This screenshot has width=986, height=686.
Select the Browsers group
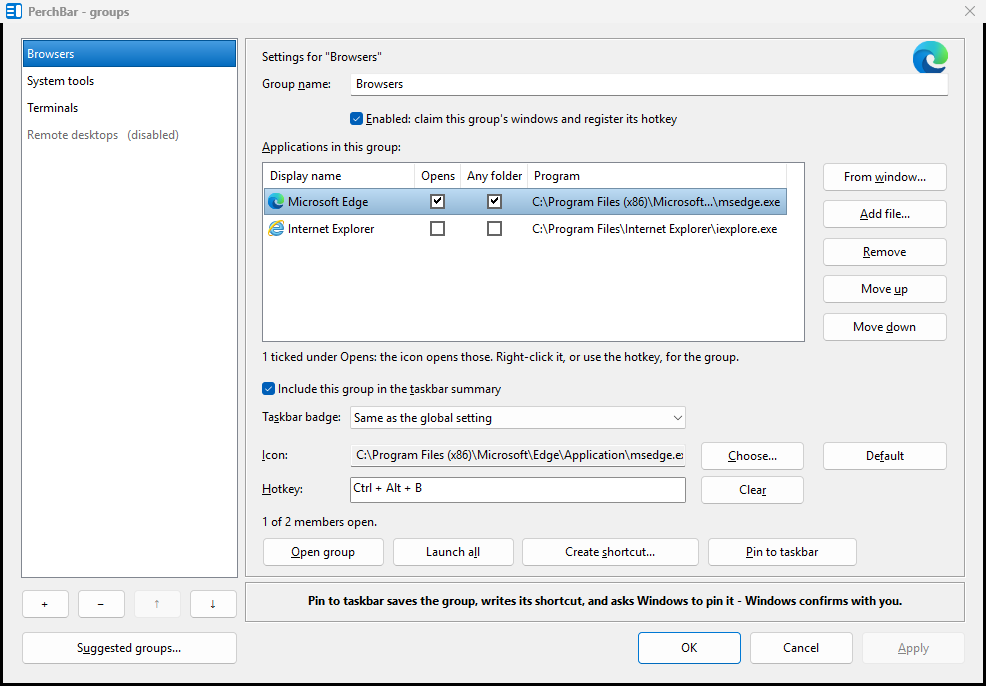tap(130, 54)
